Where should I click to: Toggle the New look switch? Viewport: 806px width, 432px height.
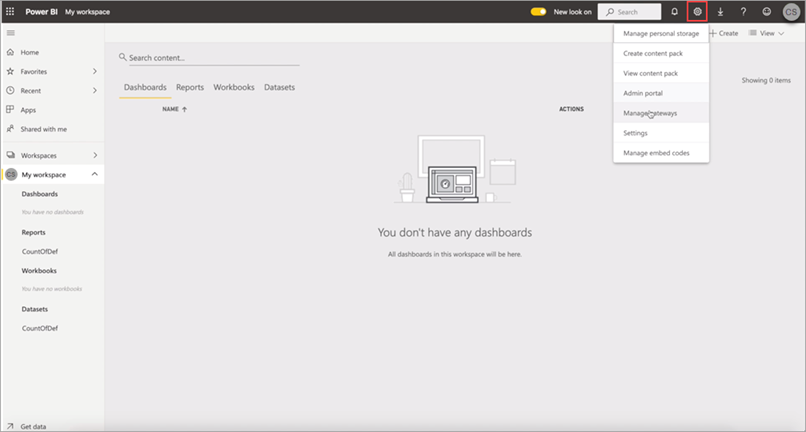(x=538, y=12)
